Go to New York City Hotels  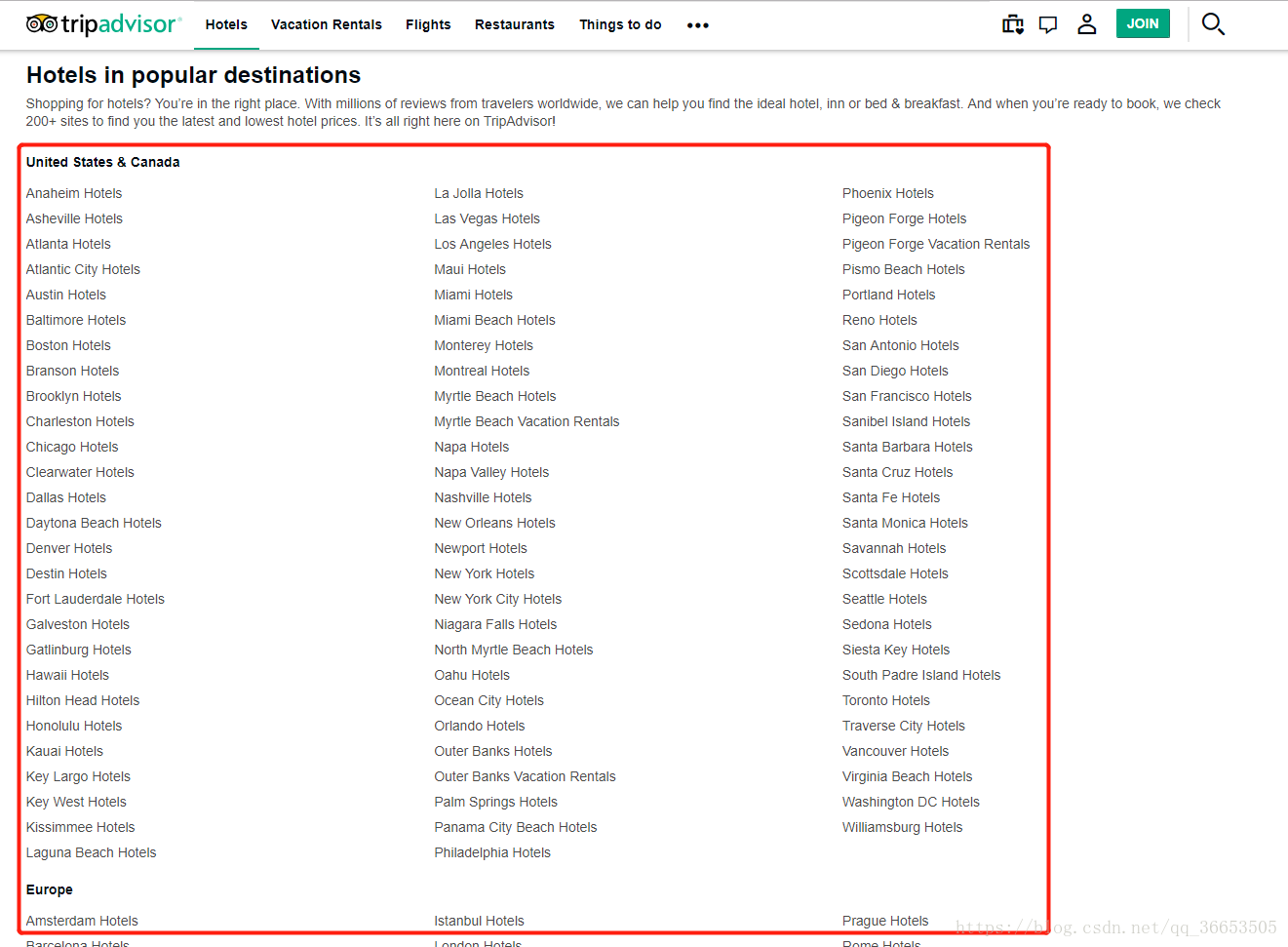coord(498,599)
